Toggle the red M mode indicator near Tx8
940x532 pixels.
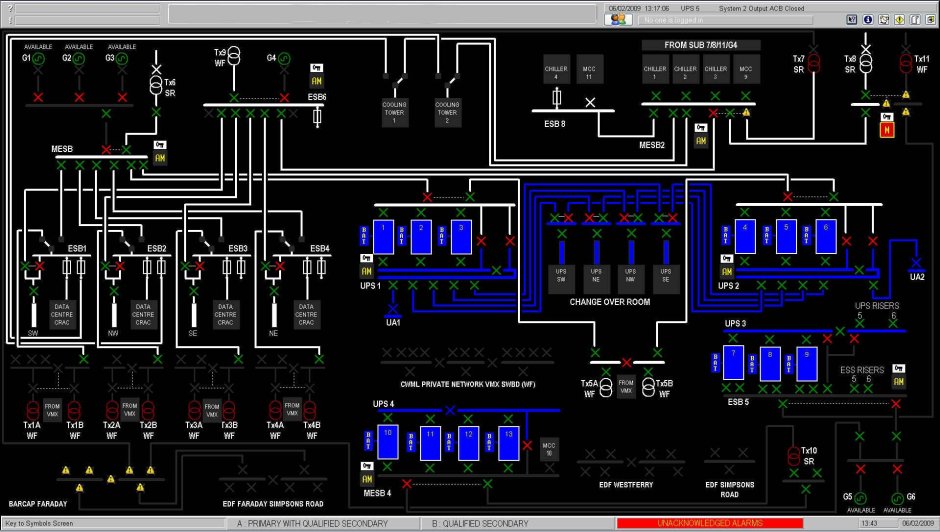coord(887,129)
